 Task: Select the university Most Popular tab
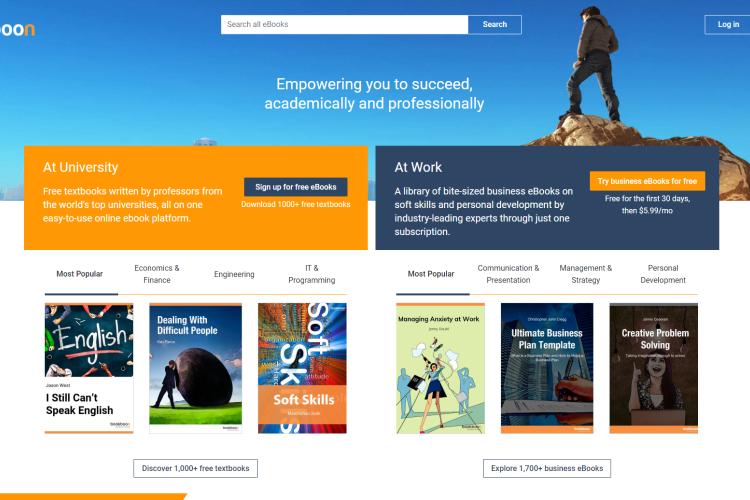pos(79,274)
